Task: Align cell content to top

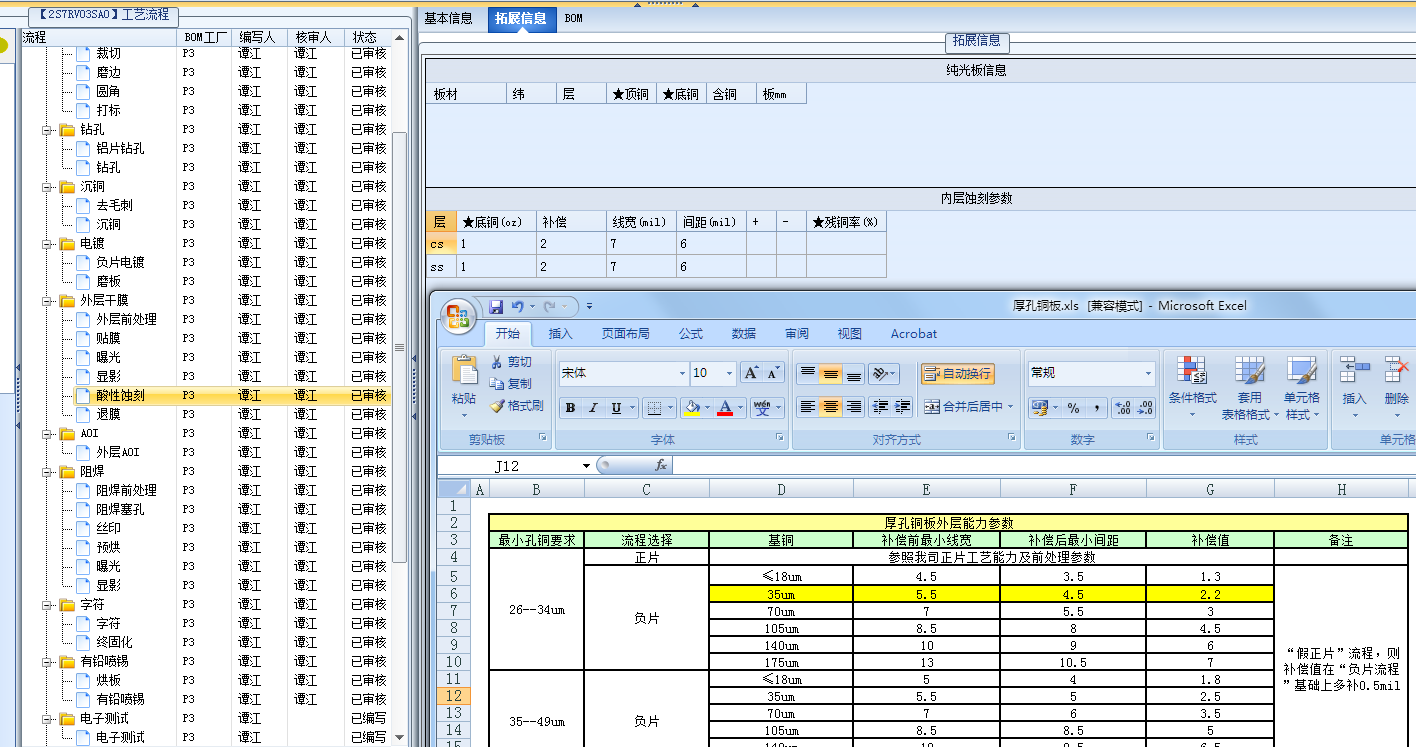Action: (807, 374)
